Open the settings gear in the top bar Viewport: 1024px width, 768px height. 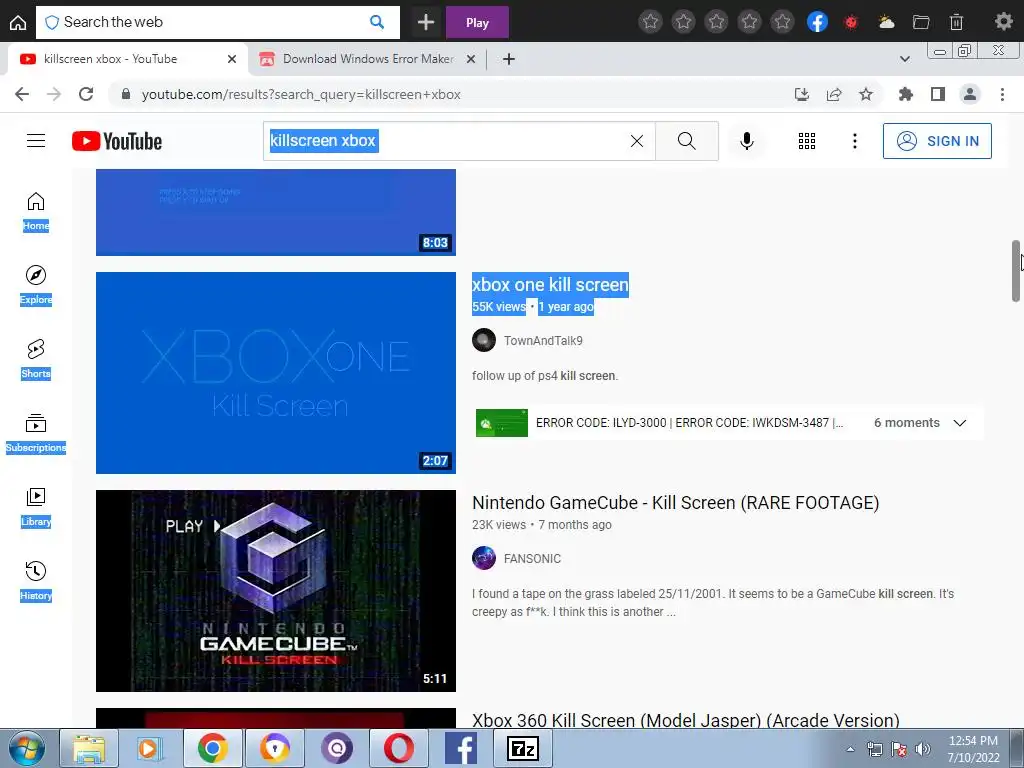pyautogui.click(x=1004, y=22)
